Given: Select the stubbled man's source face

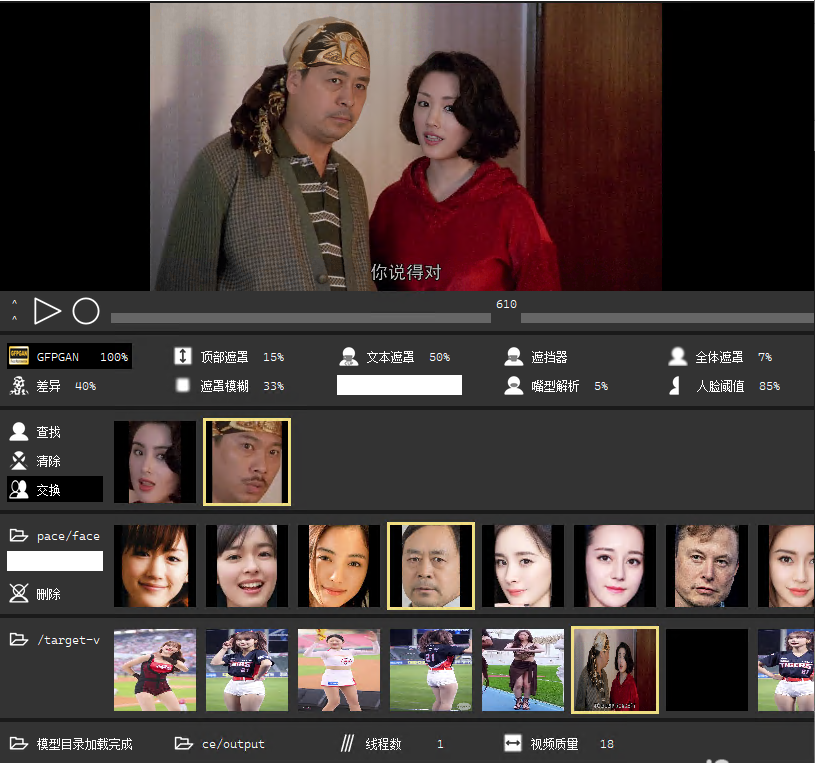Looking at the screenshot, I should [x=707, y=566].
